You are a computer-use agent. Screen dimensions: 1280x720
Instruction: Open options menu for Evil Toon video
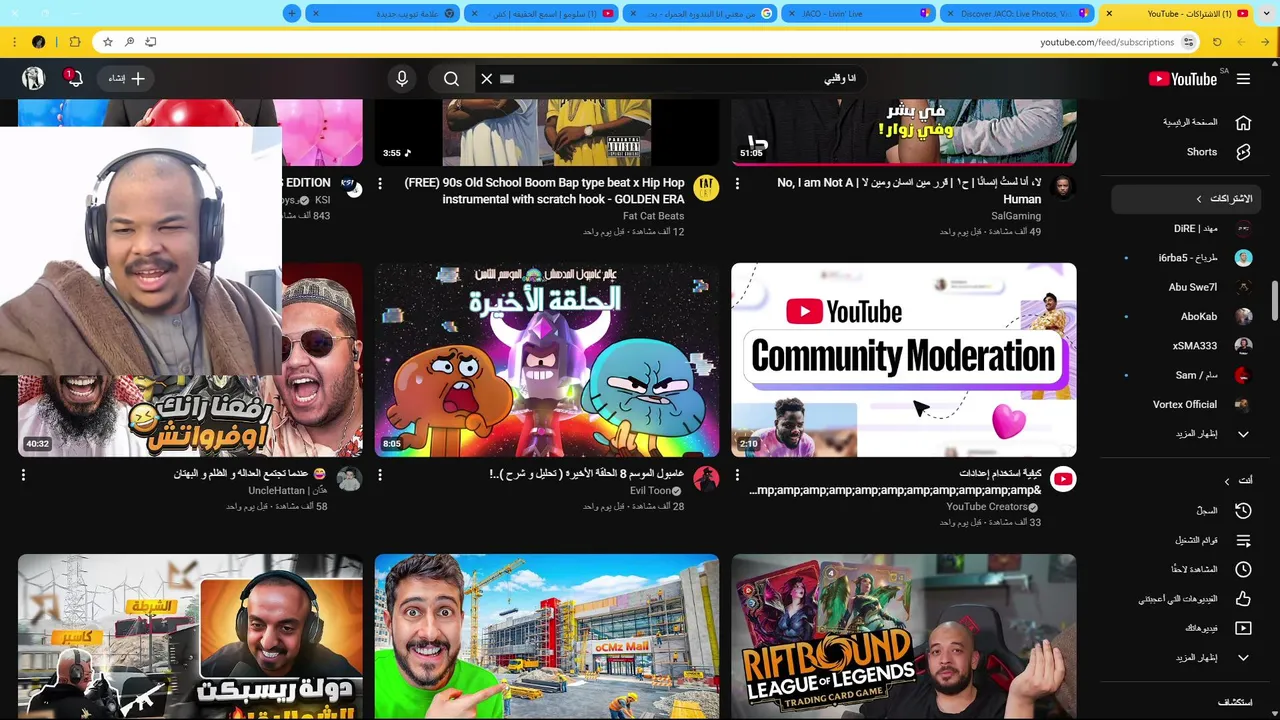[380, 475]
